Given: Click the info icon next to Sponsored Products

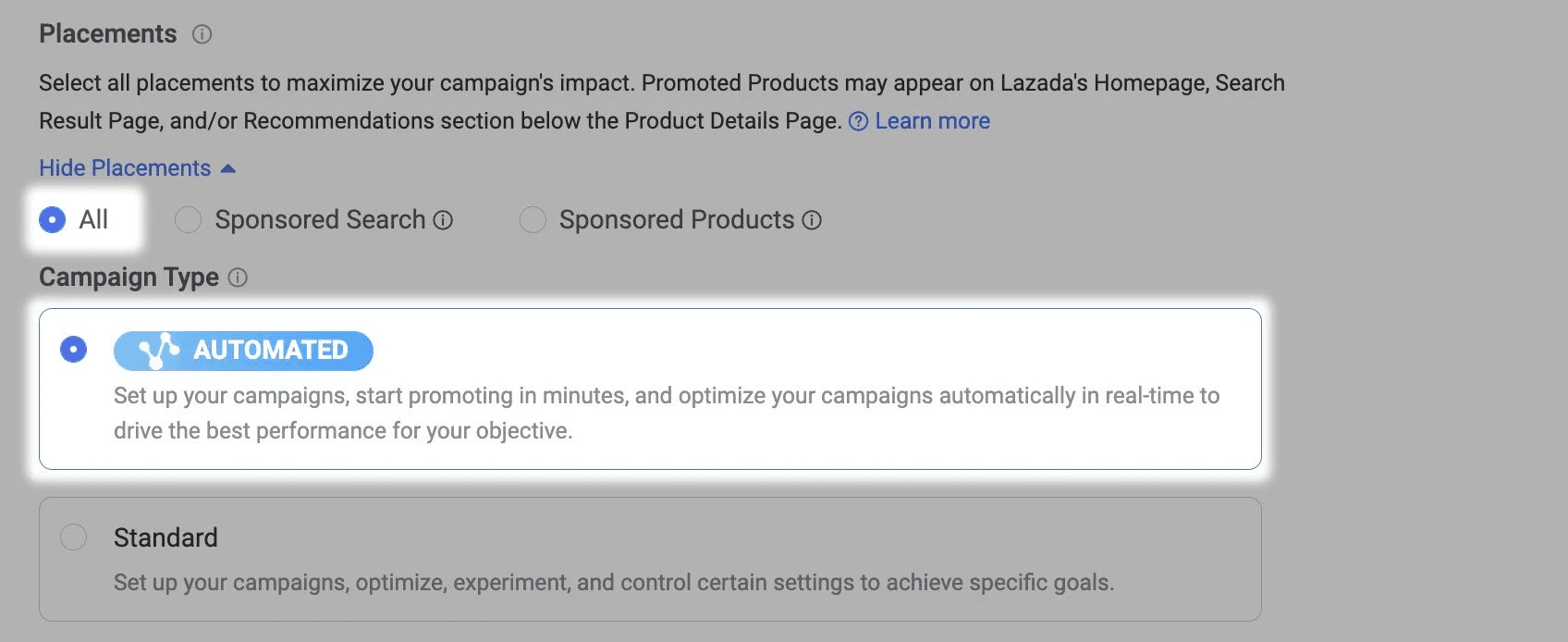Looking at the screenshot, I should [x=812, y=220].
